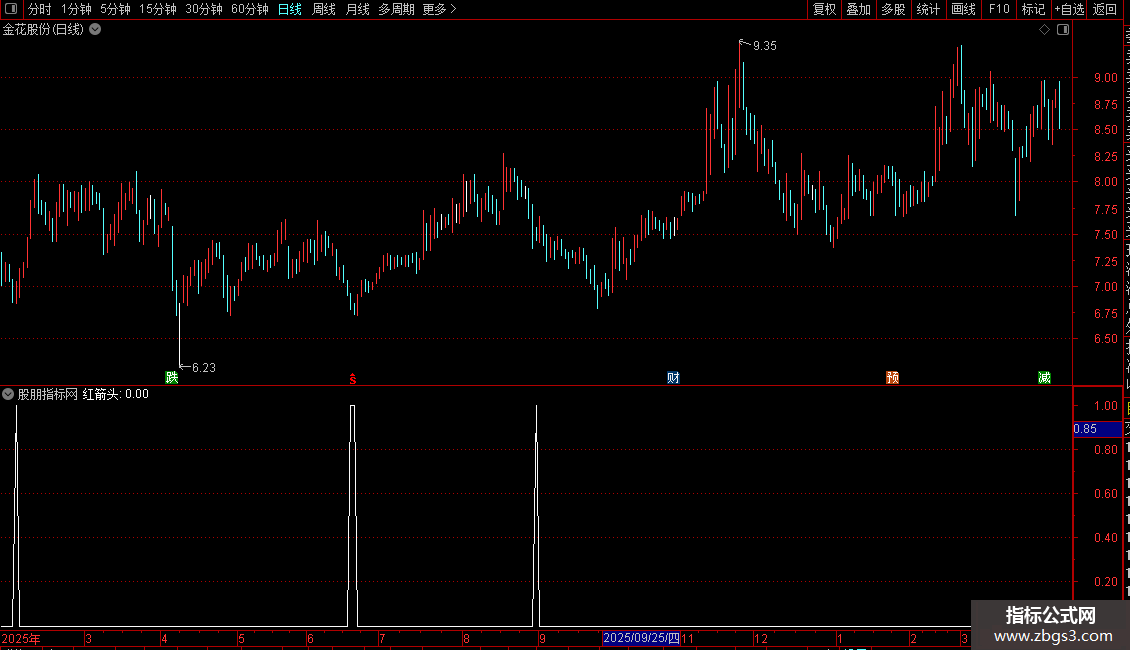The image size is (1130, 650).
Task: Click the 红箭头: 0.00 indicator value
Action: [x=115, y=394]
